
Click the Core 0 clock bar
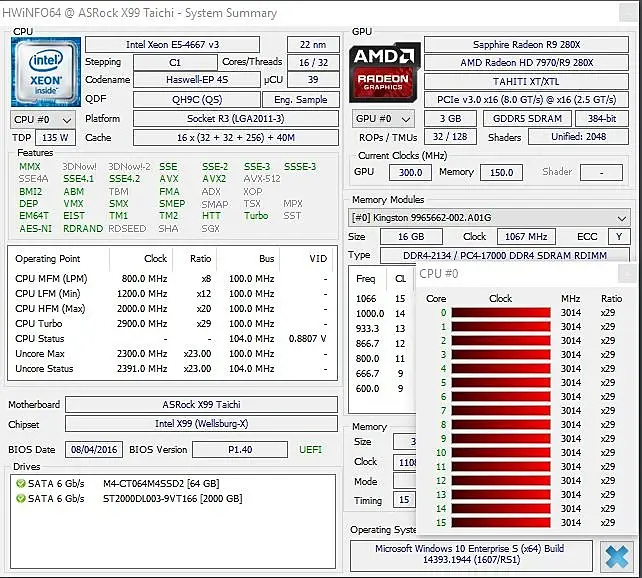pyautogui.click(x=501, y=313)
